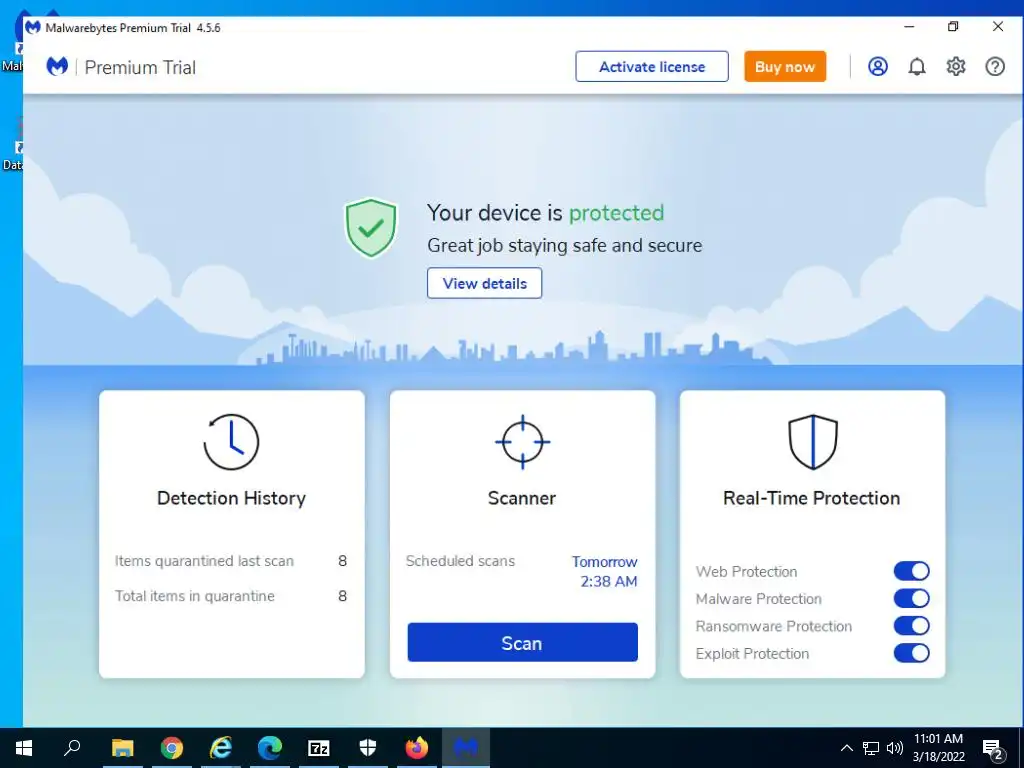Click View details button
1024x768 pixels.
485,283
